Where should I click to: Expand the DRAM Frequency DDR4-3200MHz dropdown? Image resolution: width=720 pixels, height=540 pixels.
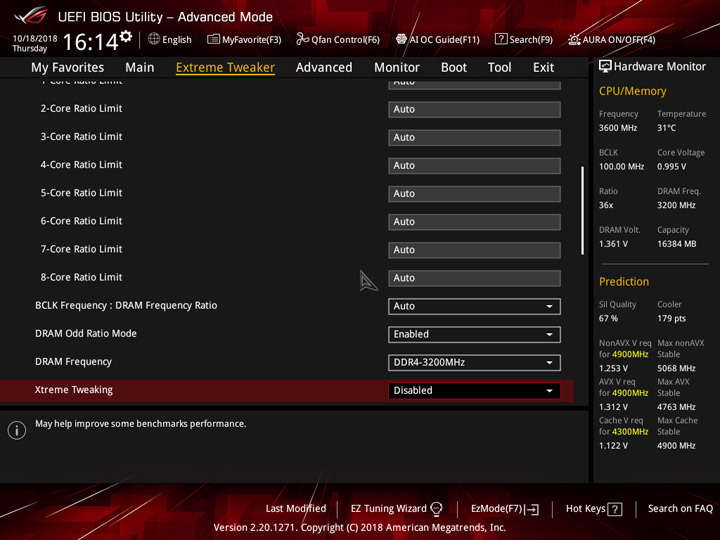474,362
